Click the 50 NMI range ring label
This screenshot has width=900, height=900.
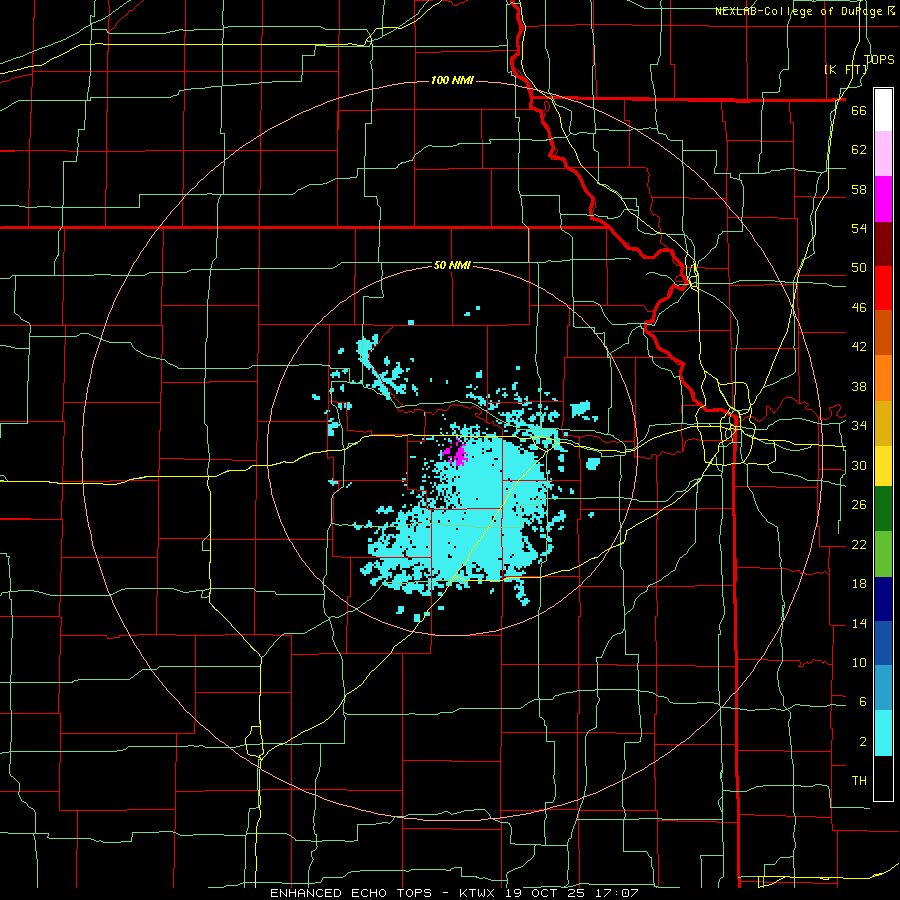pyautogui.click(x=452, y=265)
